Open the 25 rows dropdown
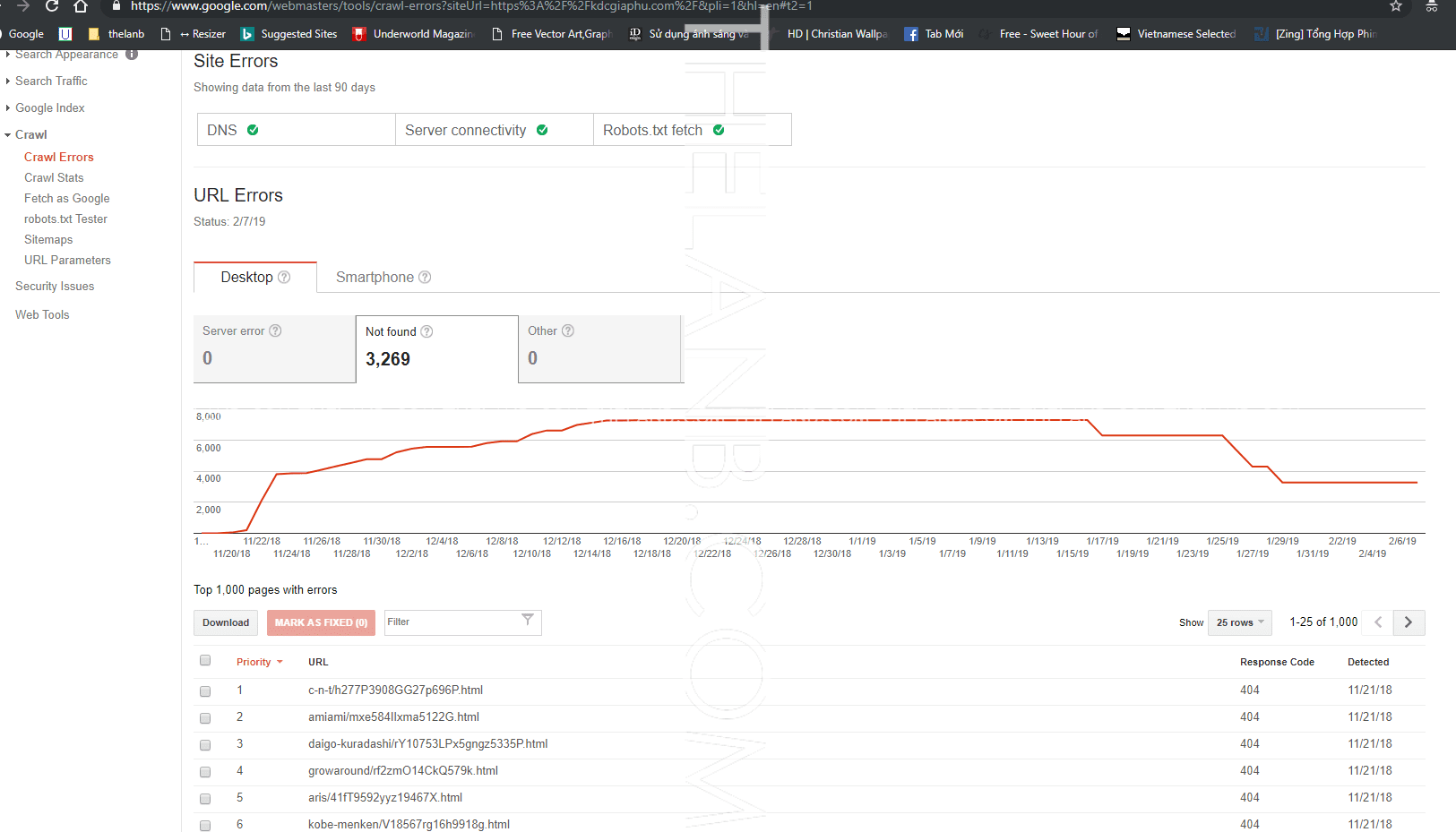Screen dimensions: 1456x832 tap(1239, 622)
